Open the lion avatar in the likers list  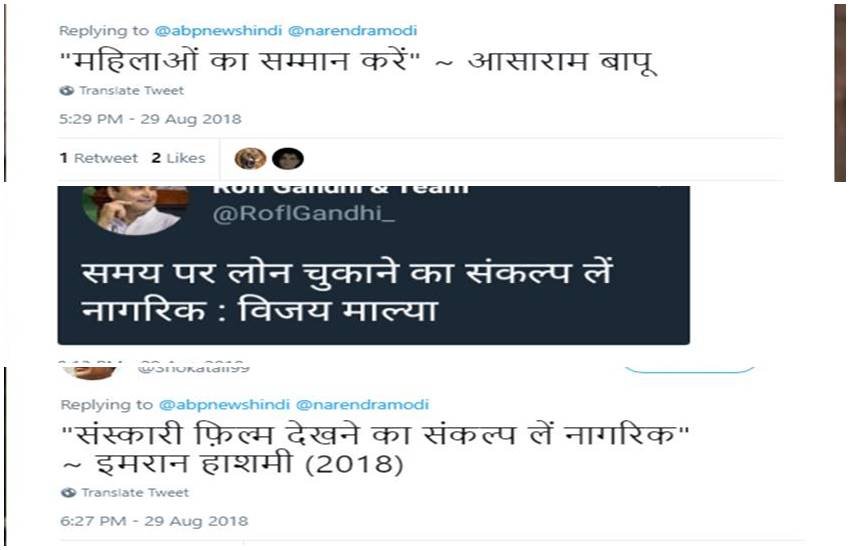pos(250,158)
